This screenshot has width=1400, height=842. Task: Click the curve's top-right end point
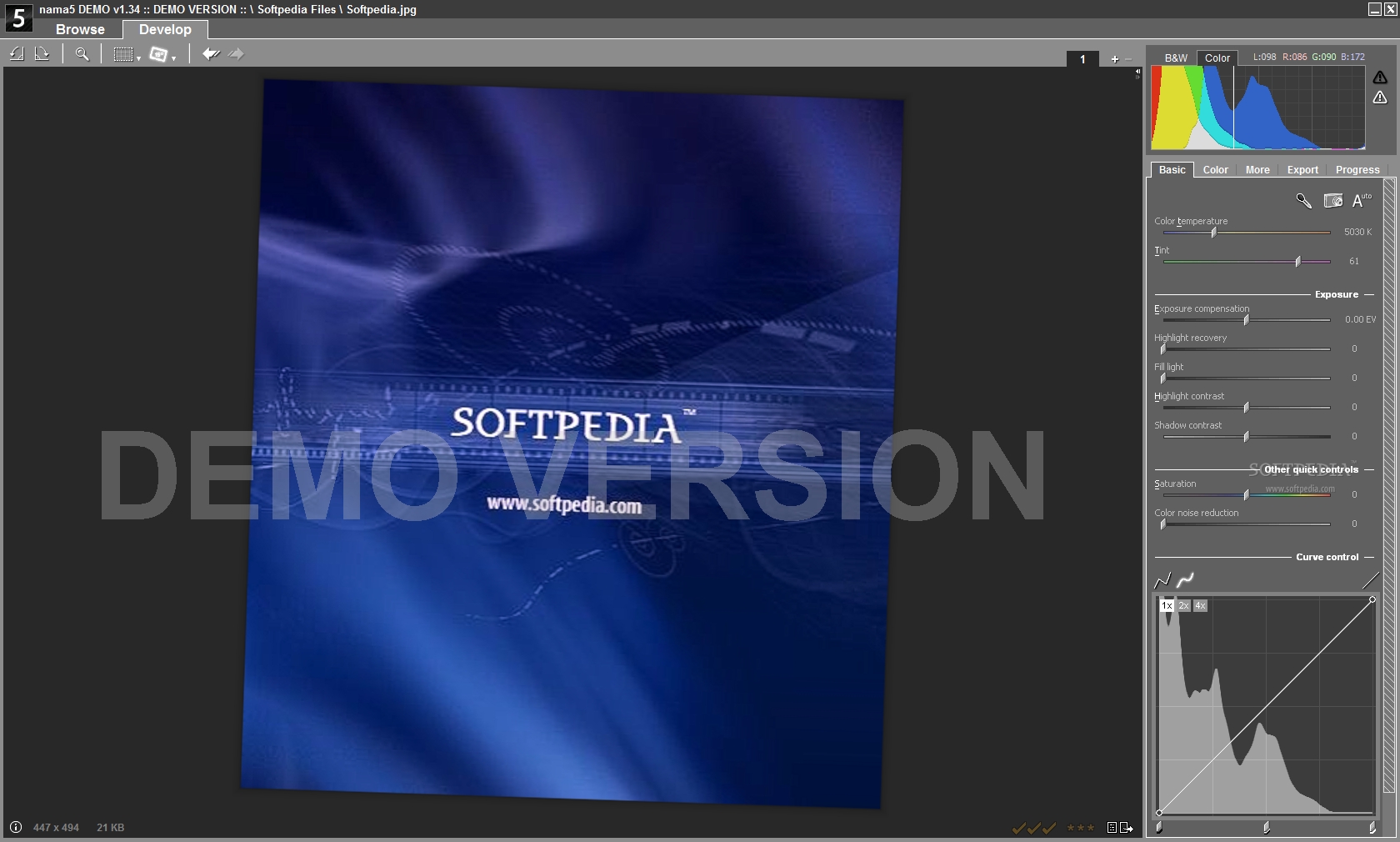[1372, 599]
